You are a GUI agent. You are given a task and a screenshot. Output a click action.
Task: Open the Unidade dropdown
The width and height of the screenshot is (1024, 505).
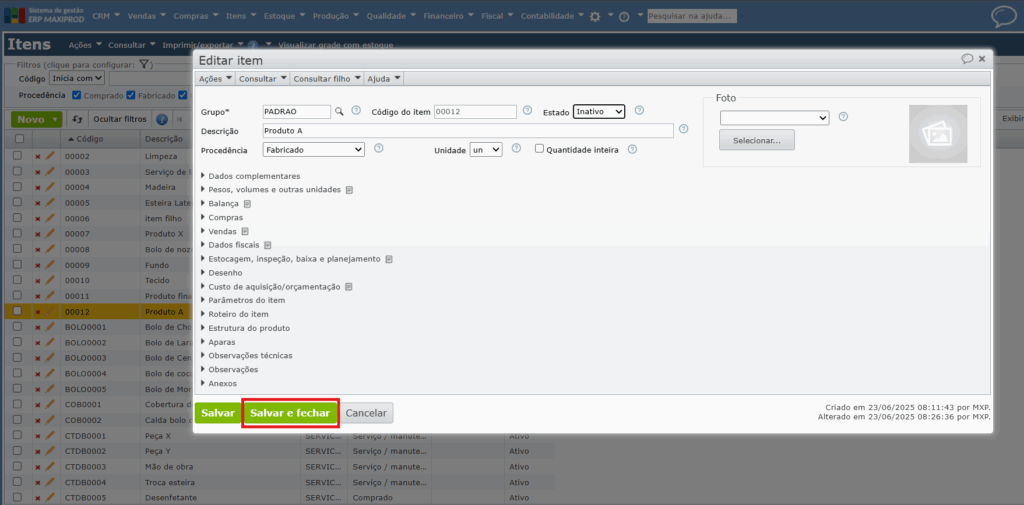486,150
